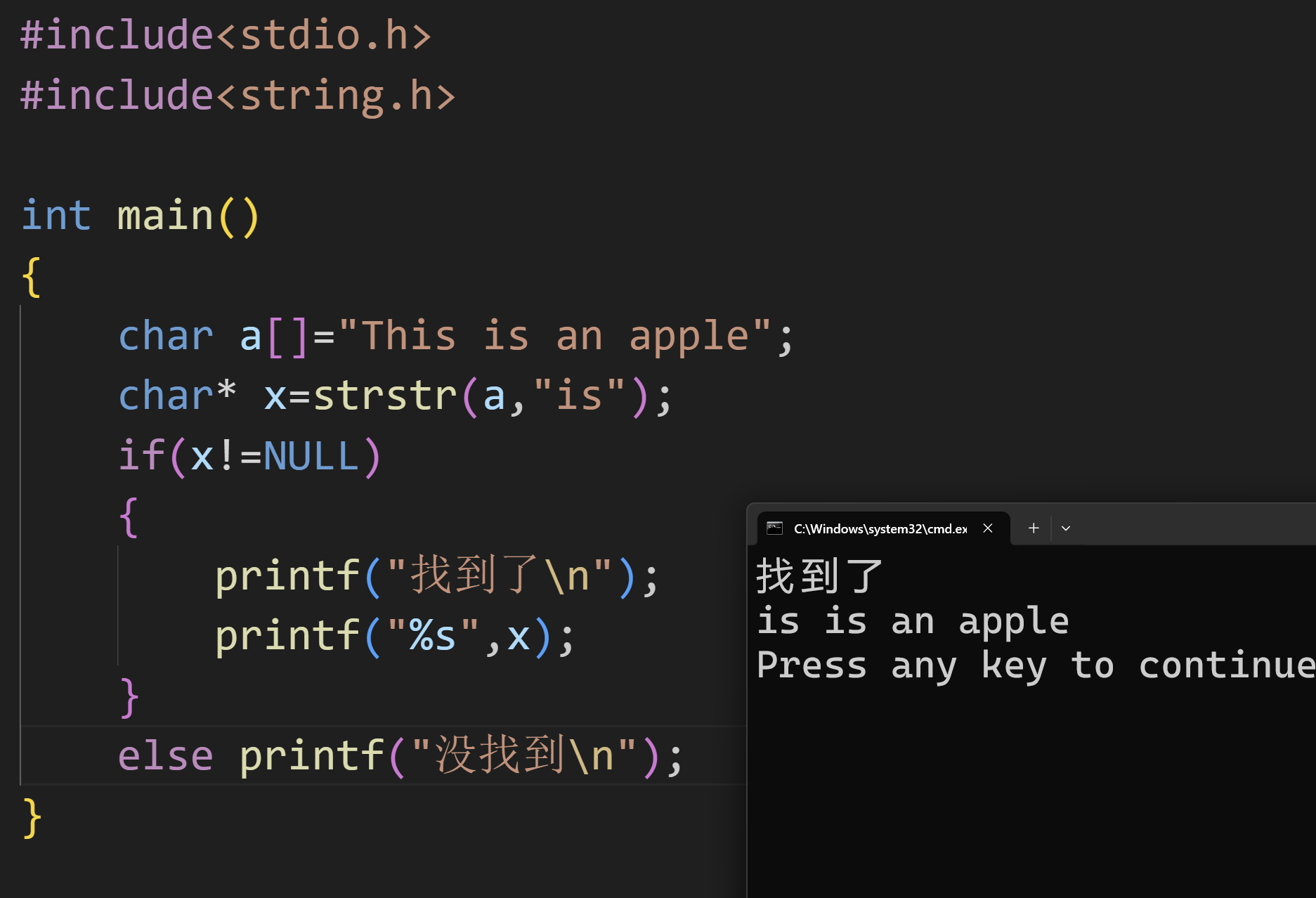1316x898 pixels.
Task: Click the #include<string.h> line
Action: [x=237, y=94]
